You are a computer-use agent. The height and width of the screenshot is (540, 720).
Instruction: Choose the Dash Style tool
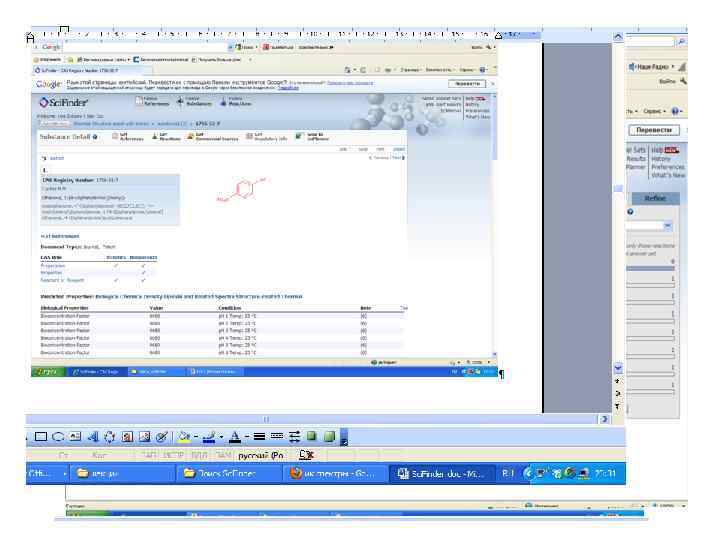point(276,436)
